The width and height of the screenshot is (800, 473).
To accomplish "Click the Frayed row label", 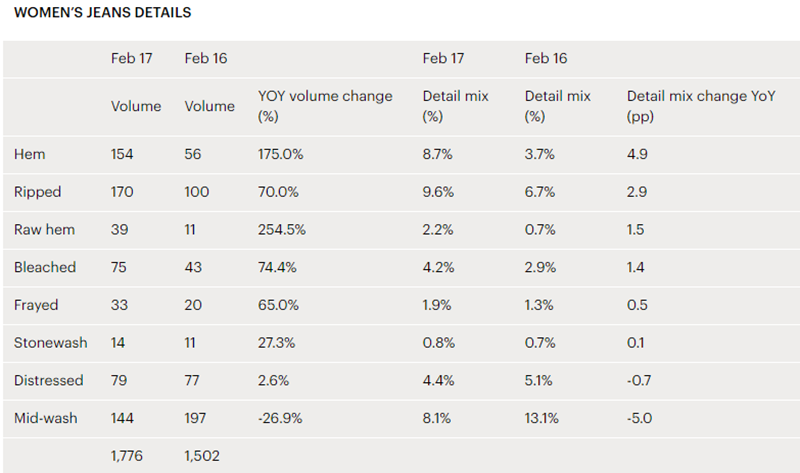I will point(36,305).
